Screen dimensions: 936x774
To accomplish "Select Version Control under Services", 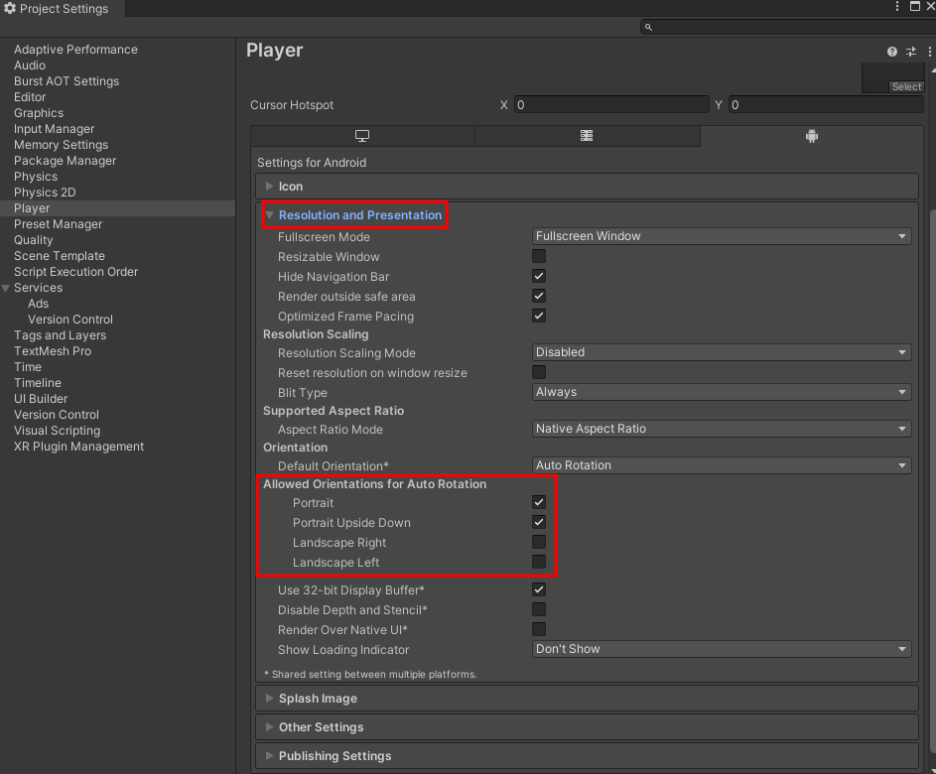I will 70,319.
